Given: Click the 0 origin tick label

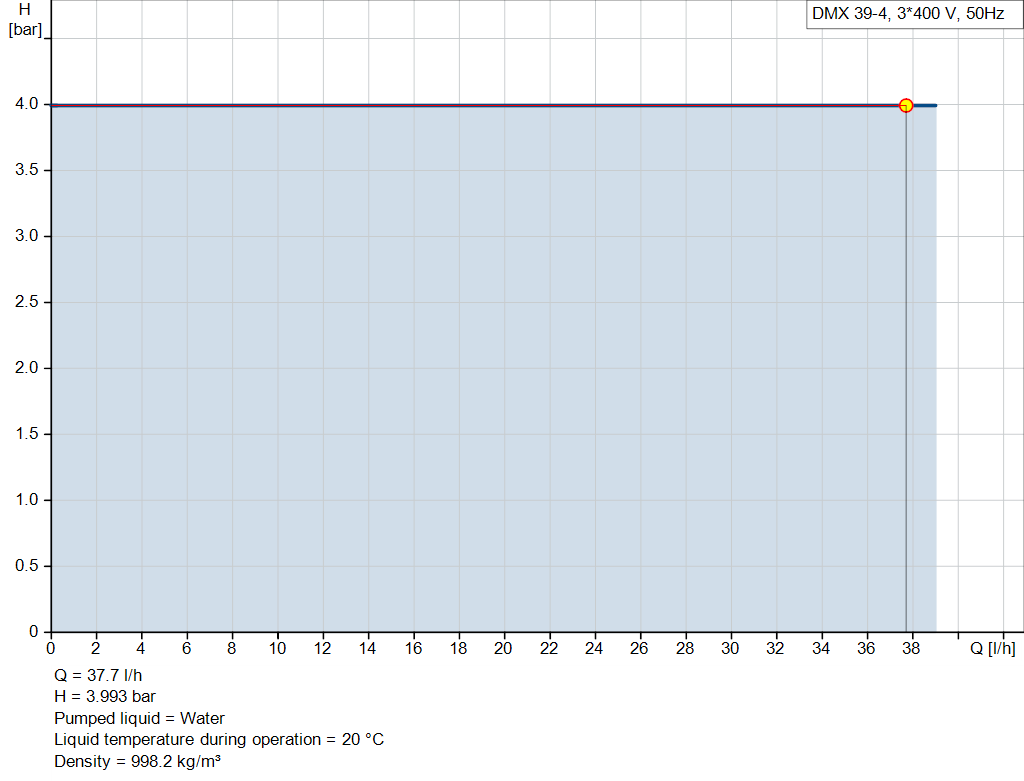Looking at the screenshot, I should tap(49, 650).
